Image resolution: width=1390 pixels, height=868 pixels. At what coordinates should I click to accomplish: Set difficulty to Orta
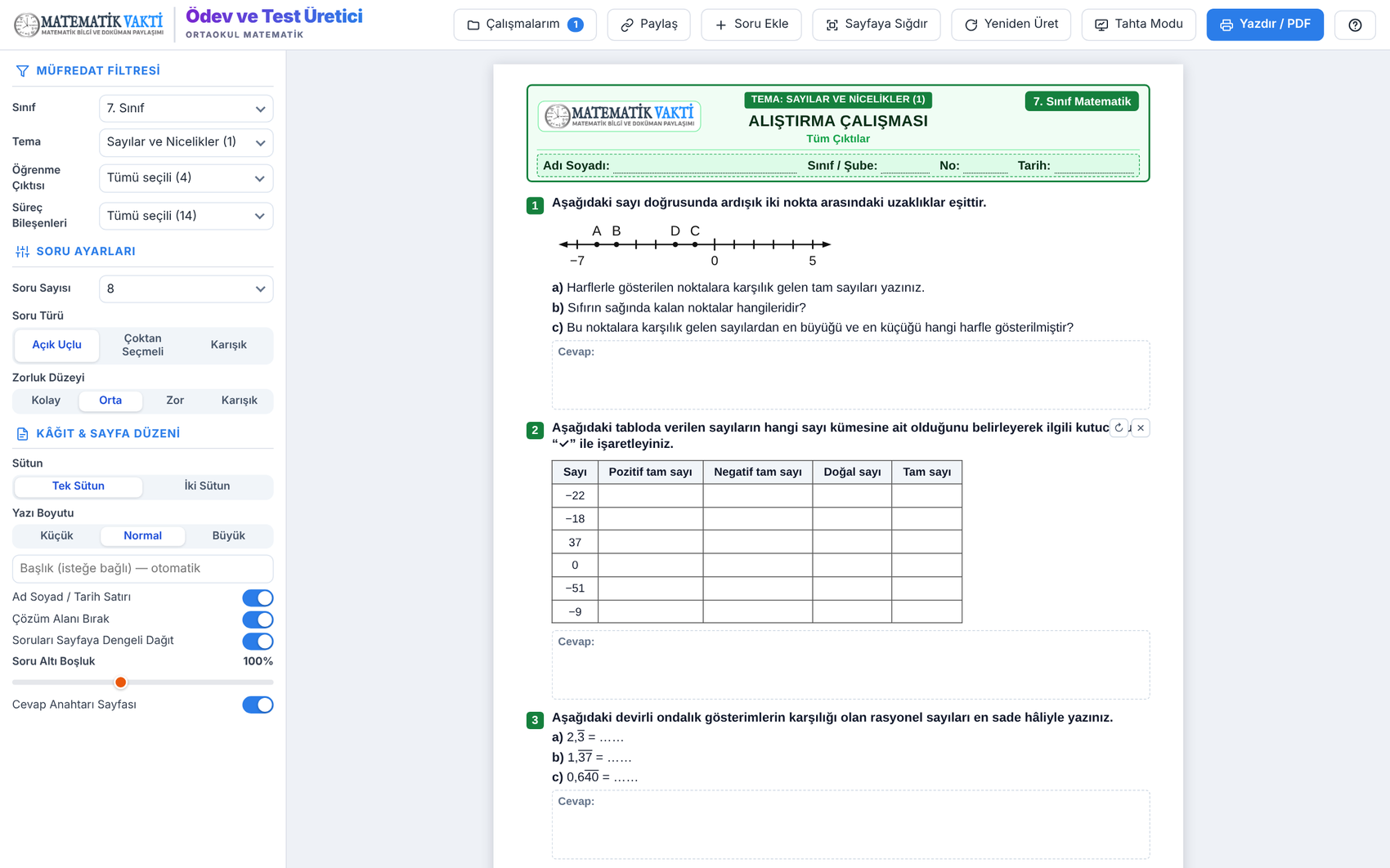110,400
